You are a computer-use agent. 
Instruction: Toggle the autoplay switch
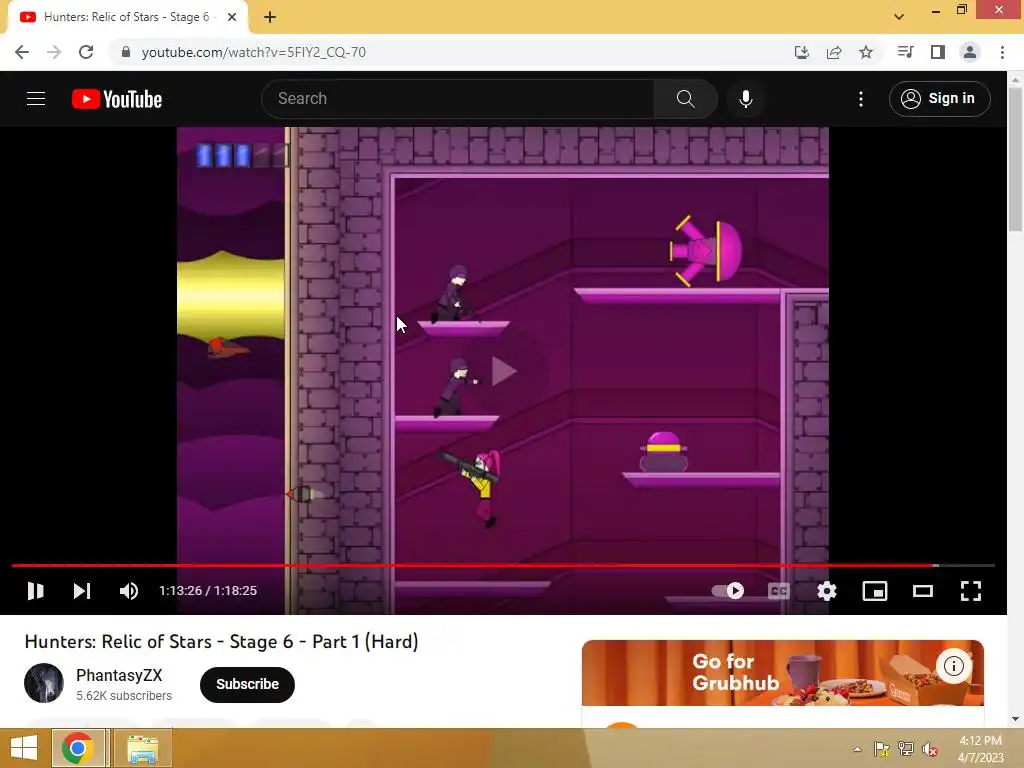(x=728, y=591)
